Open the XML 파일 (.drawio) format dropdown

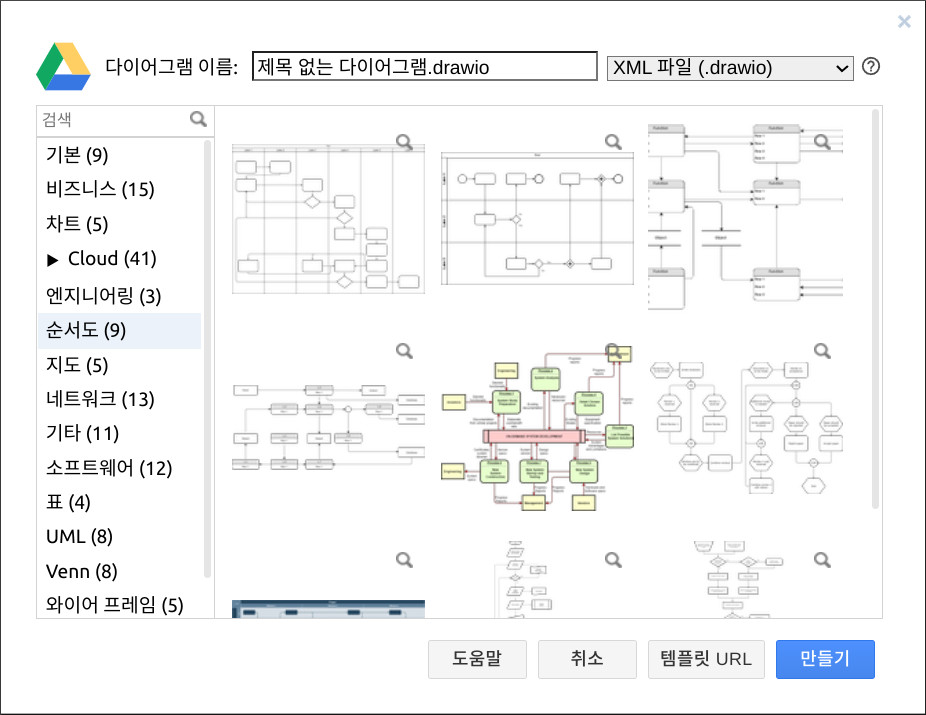[x=730, y=68]
